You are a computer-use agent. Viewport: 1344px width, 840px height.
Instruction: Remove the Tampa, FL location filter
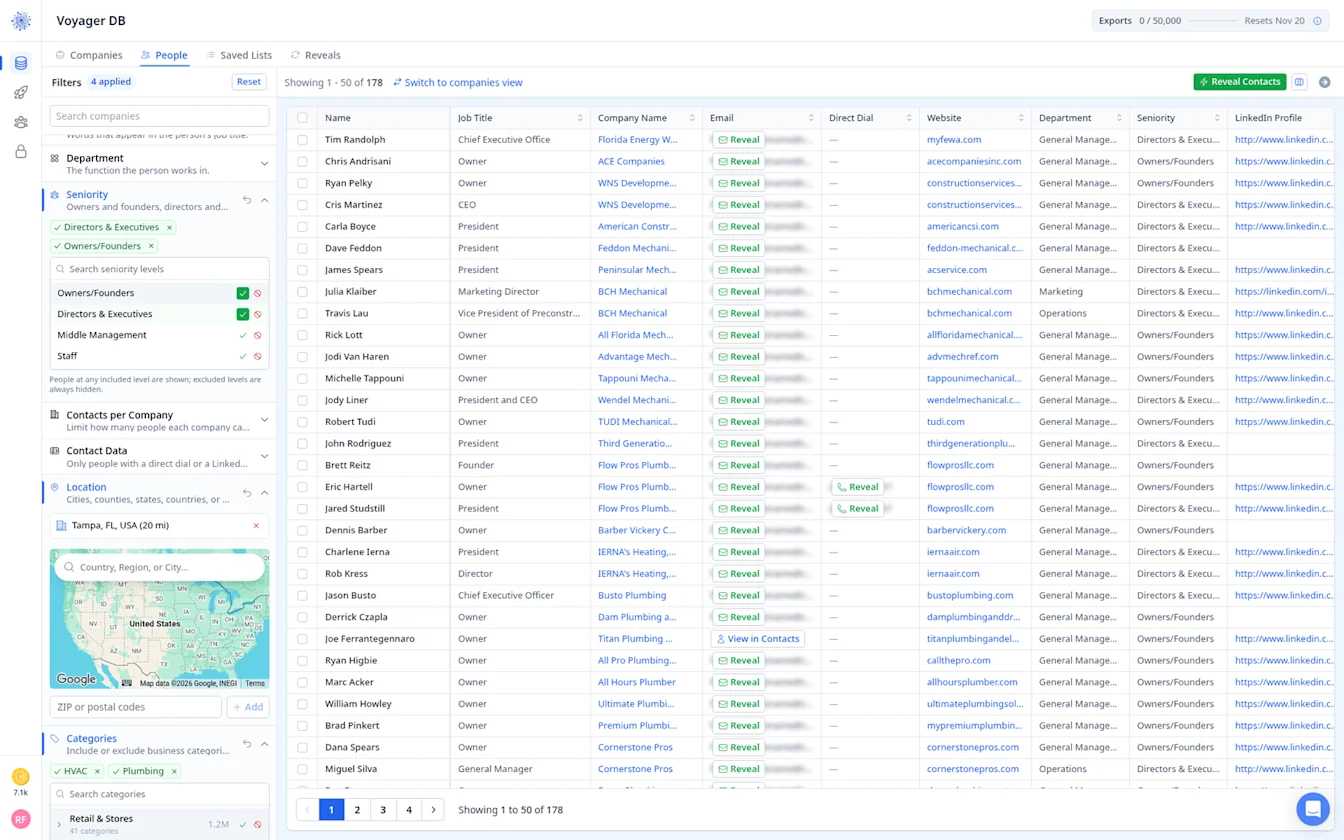tap(256, 526)
